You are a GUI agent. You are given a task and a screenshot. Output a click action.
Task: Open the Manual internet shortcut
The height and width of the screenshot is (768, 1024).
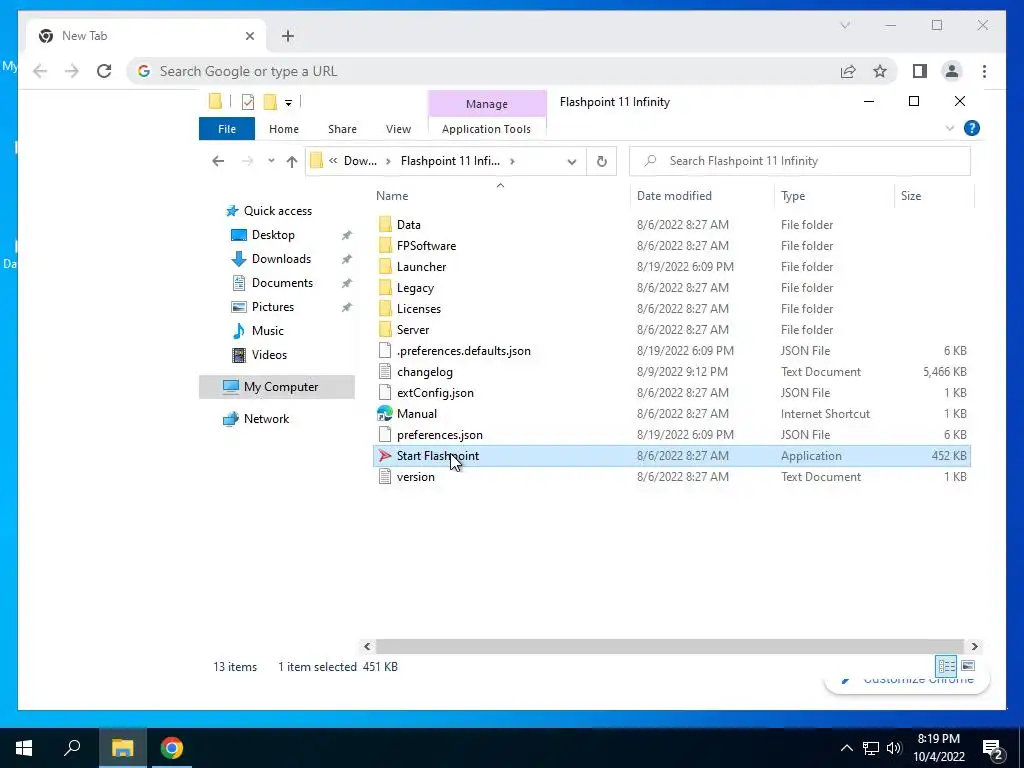point(417,414)
